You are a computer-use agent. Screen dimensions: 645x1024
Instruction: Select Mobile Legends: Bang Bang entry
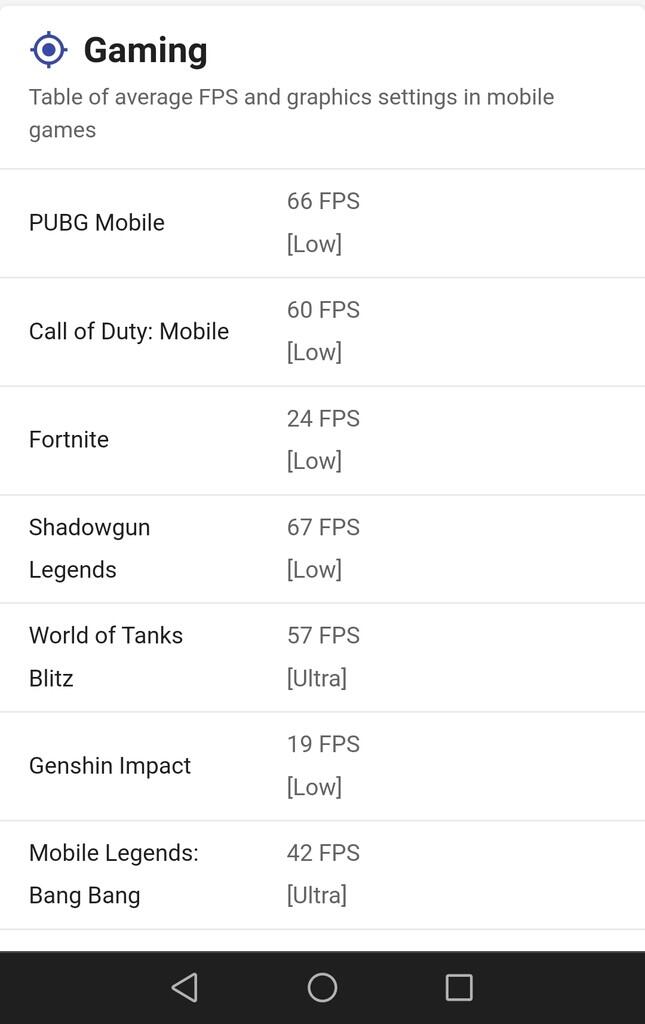click(x=113, y=874)
